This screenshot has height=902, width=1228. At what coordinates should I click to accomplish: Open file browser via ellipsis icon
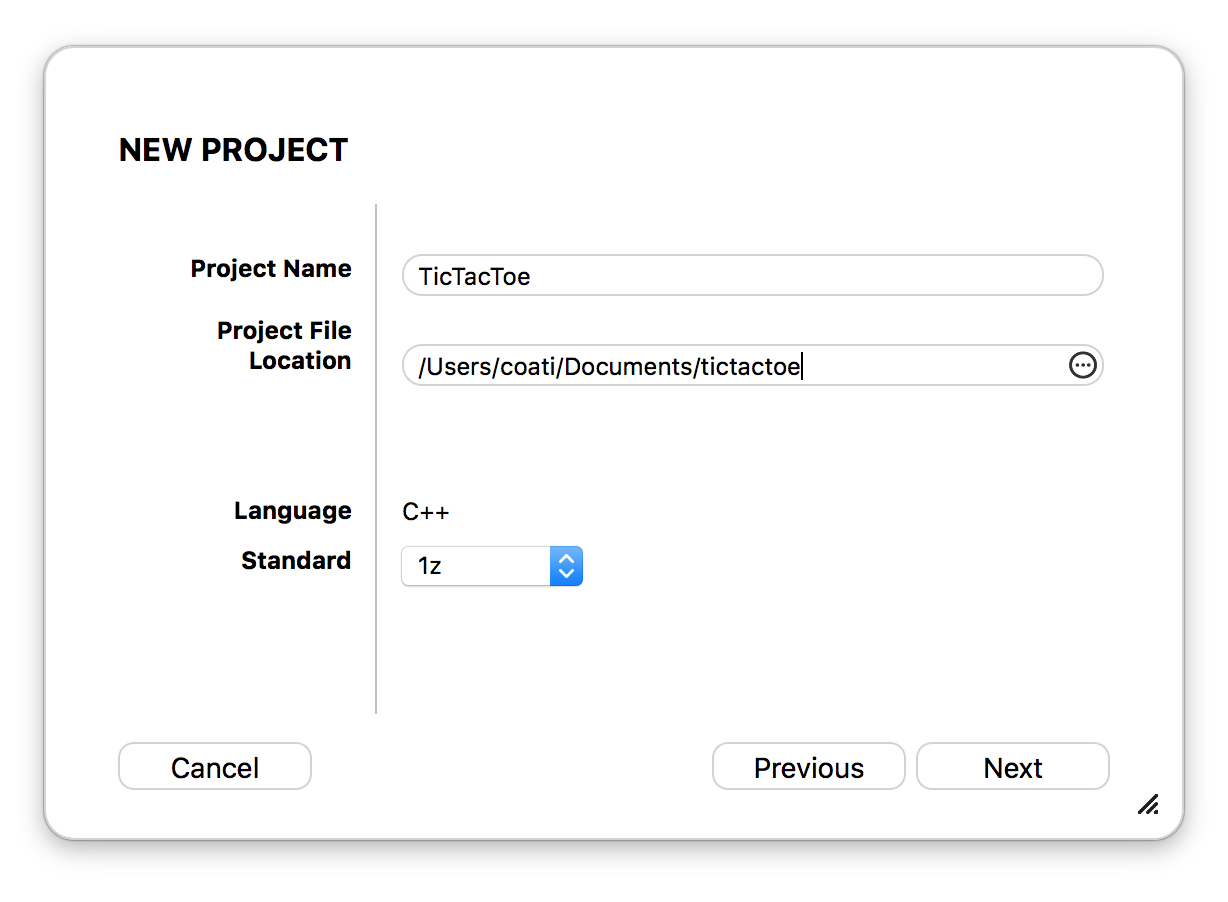[1083, 366]
